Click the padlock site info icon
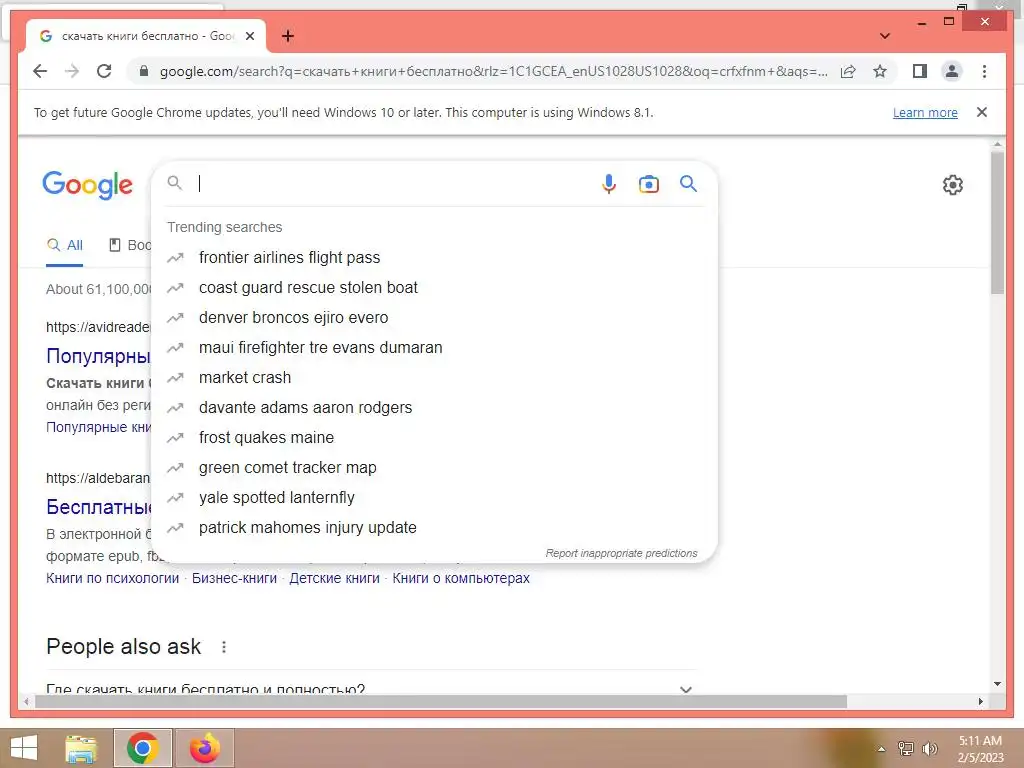The image size is (1024, 768). click(144, 71)
